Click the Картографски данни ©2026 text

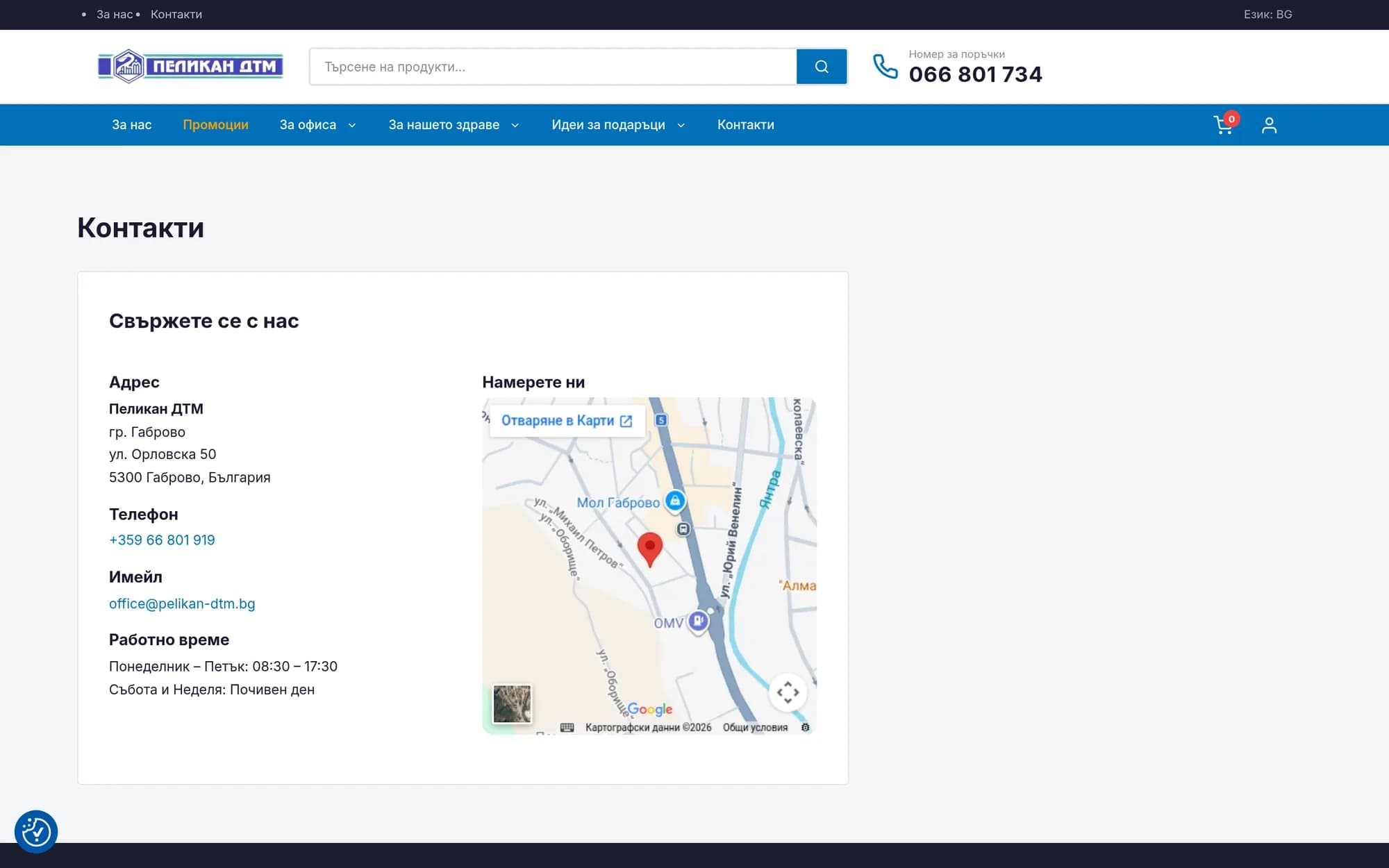pyautogui.click(x=648, y=728)
